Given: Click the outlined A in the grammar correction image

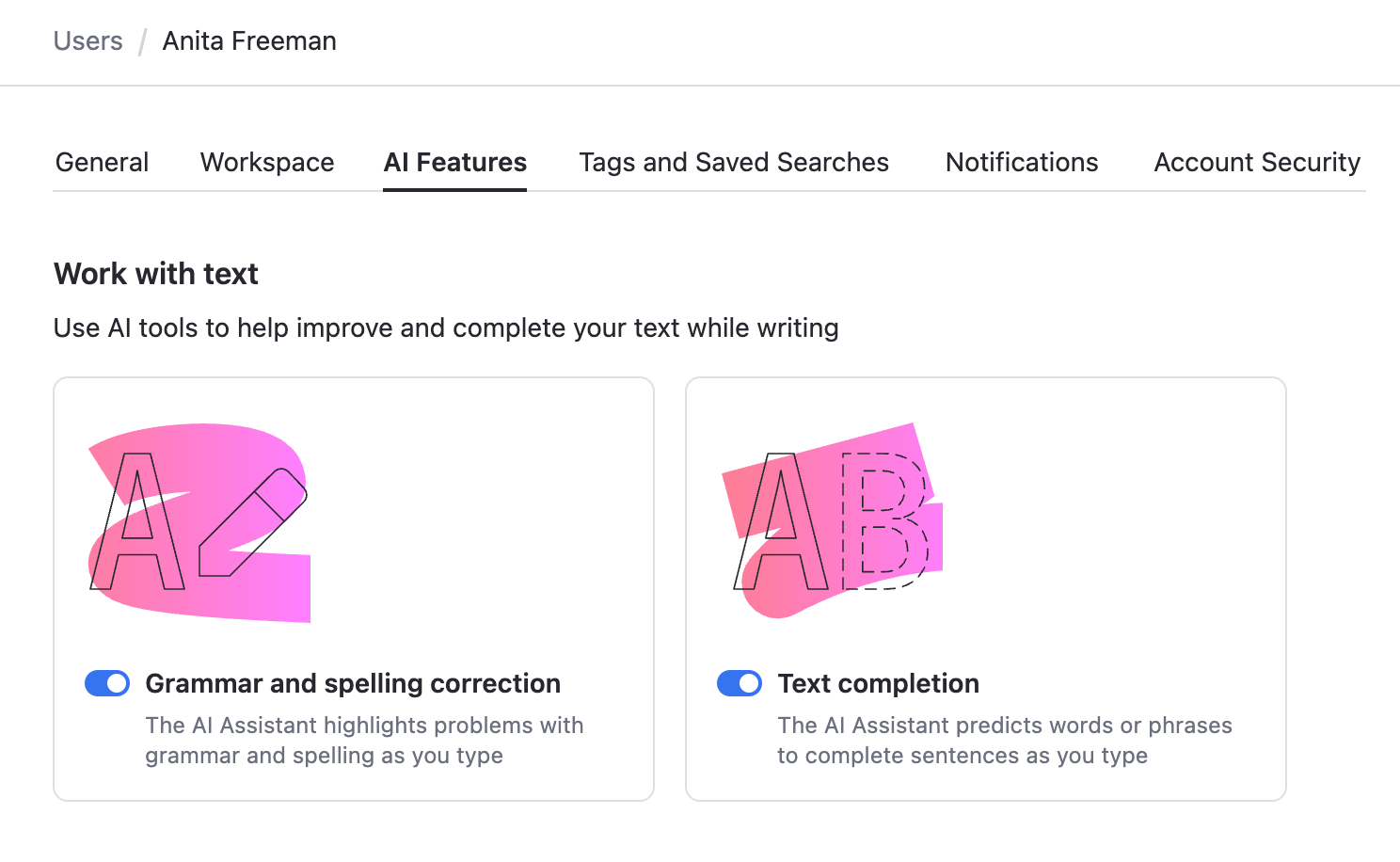Looking at the screenshot, I should point(137,522).
